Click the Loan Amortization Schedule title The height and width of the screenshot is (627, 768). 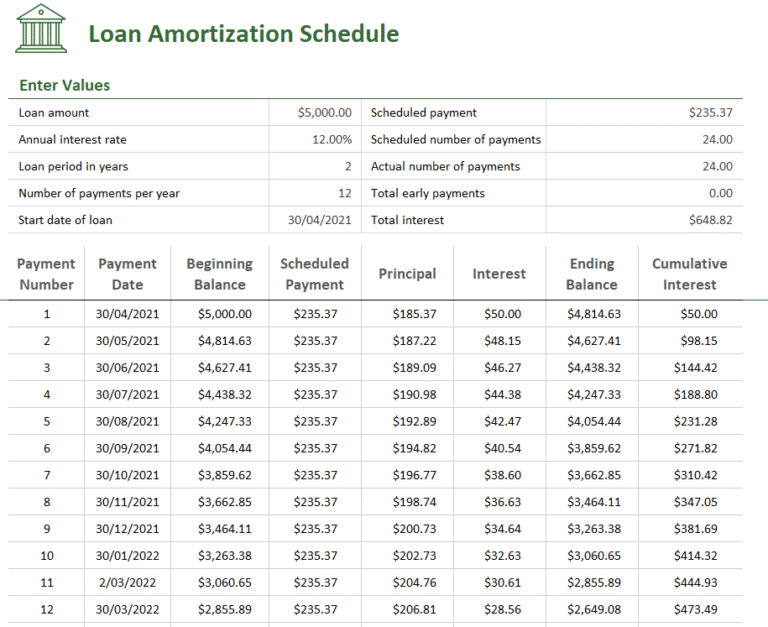point(243,34)
